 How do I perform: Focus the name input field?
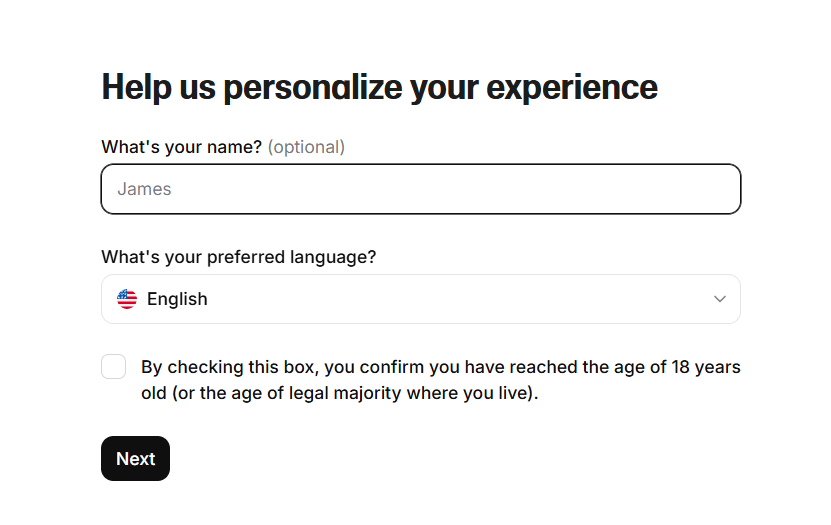pos(420,189)
